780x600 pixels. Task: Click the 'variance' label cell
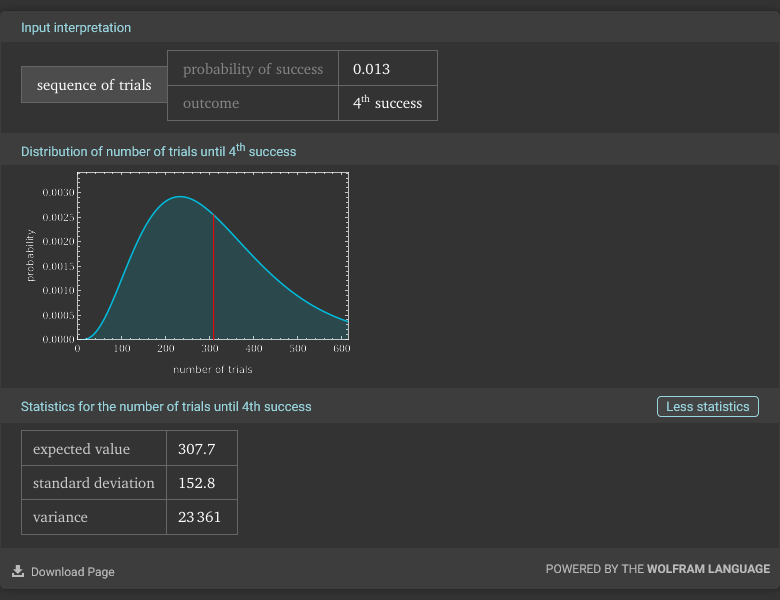pos(94,517)
